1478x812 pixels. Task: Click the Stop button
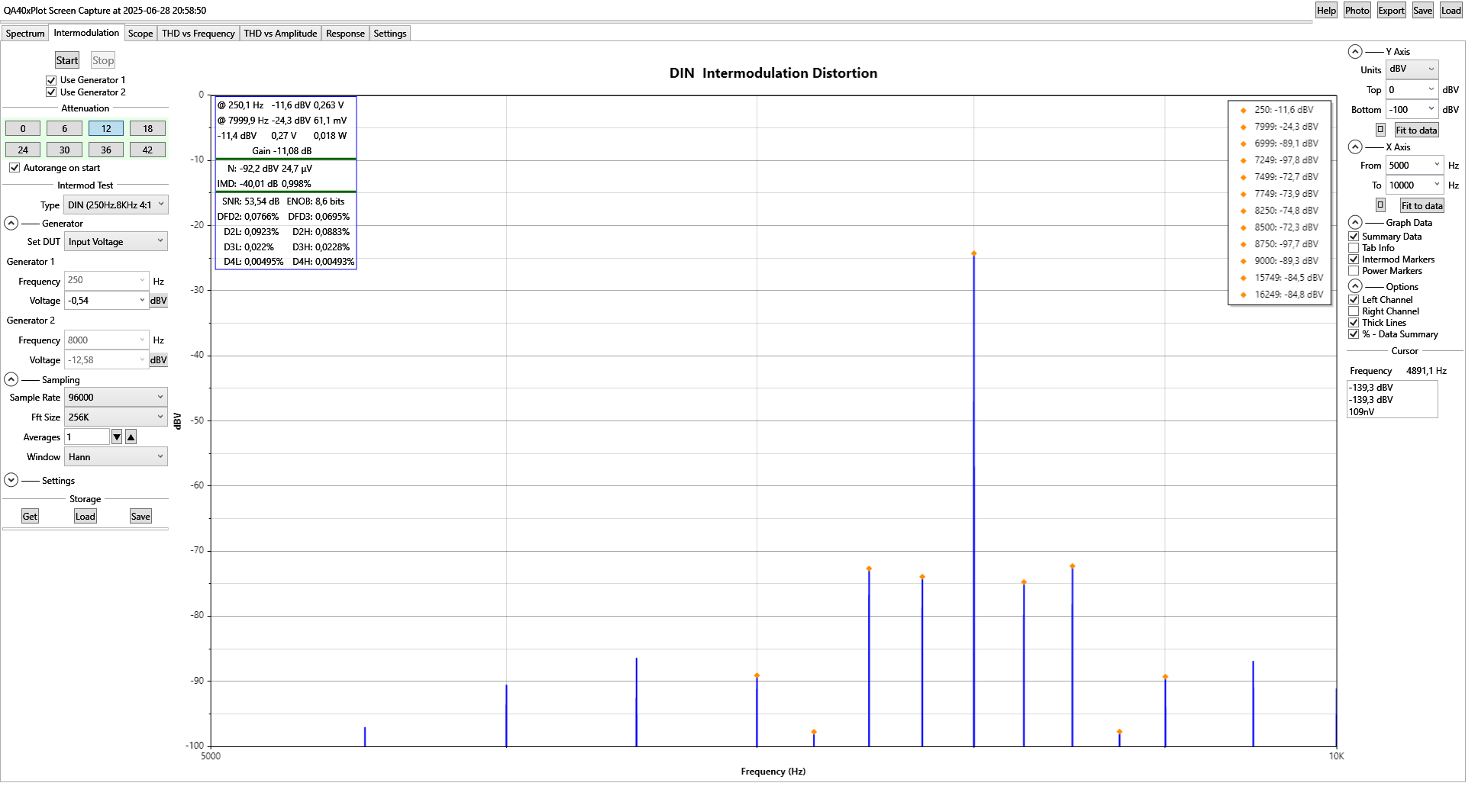click(103, 60)
